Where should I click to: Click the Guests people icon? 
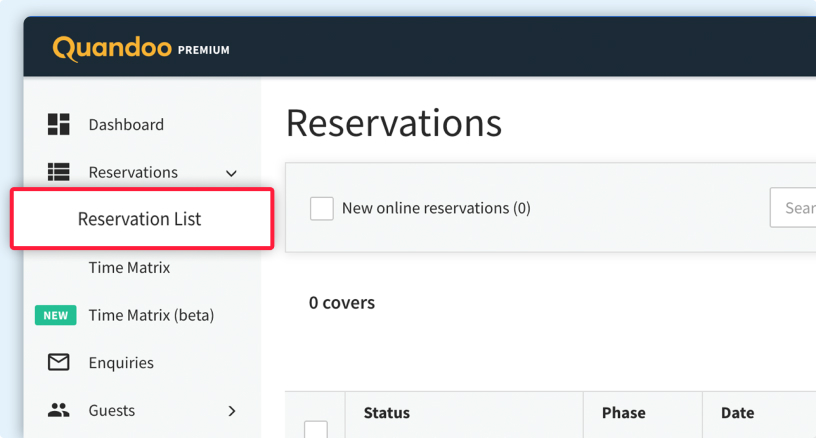click(x=59, y=410)
